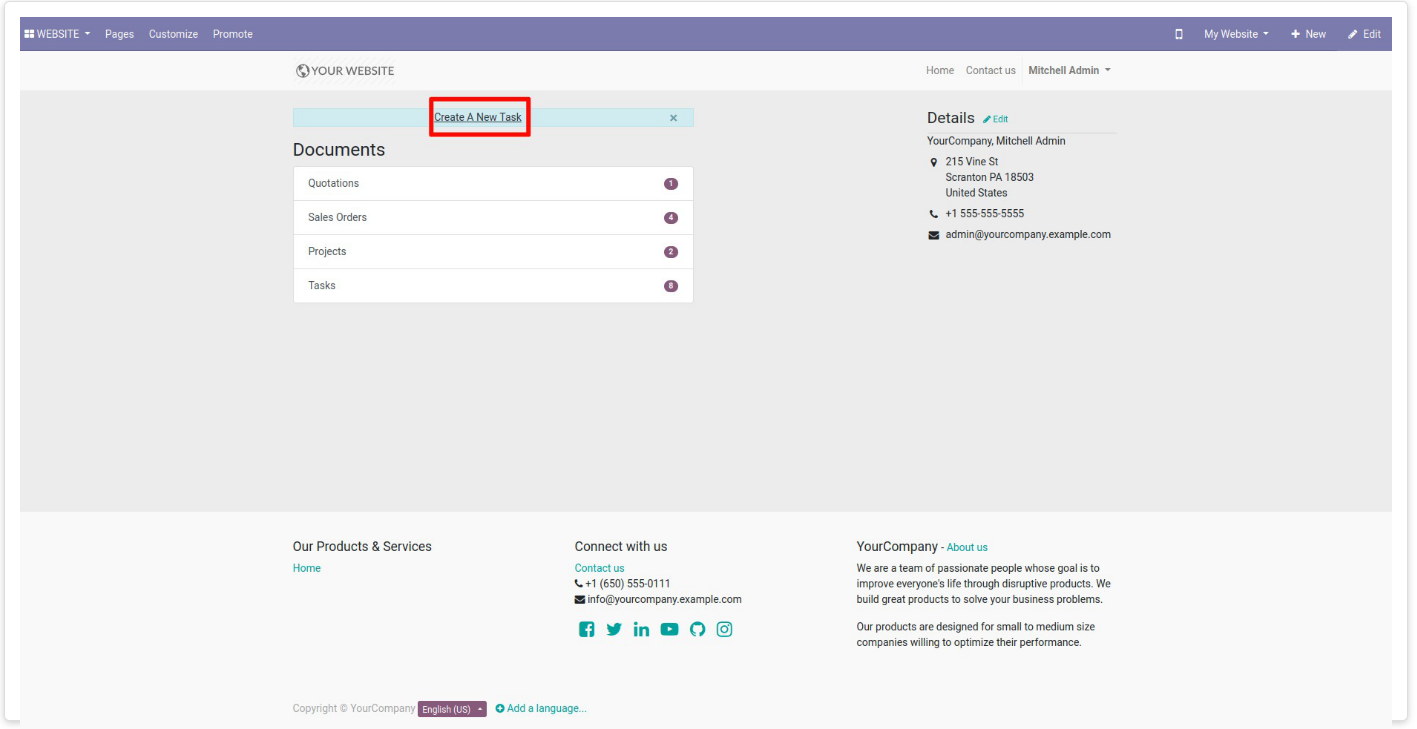Viewport: 1417px width, 729px height.
Task: Open the English (US) language selector
Action: pos(452,709)
